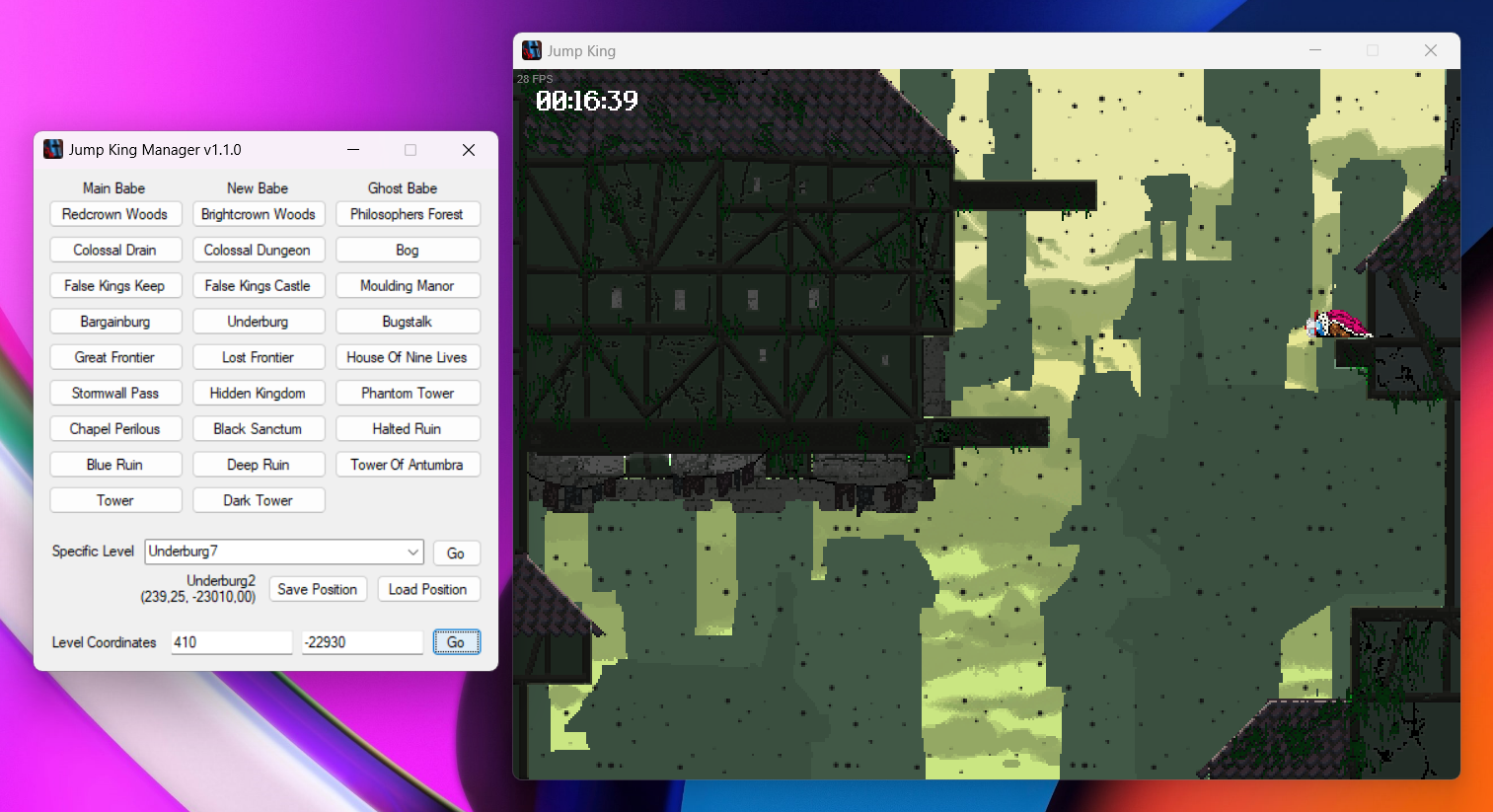This screenshot has width=1493, height=812.
Task: Click the 28 FPS counter in game
Action: (535, 79)
